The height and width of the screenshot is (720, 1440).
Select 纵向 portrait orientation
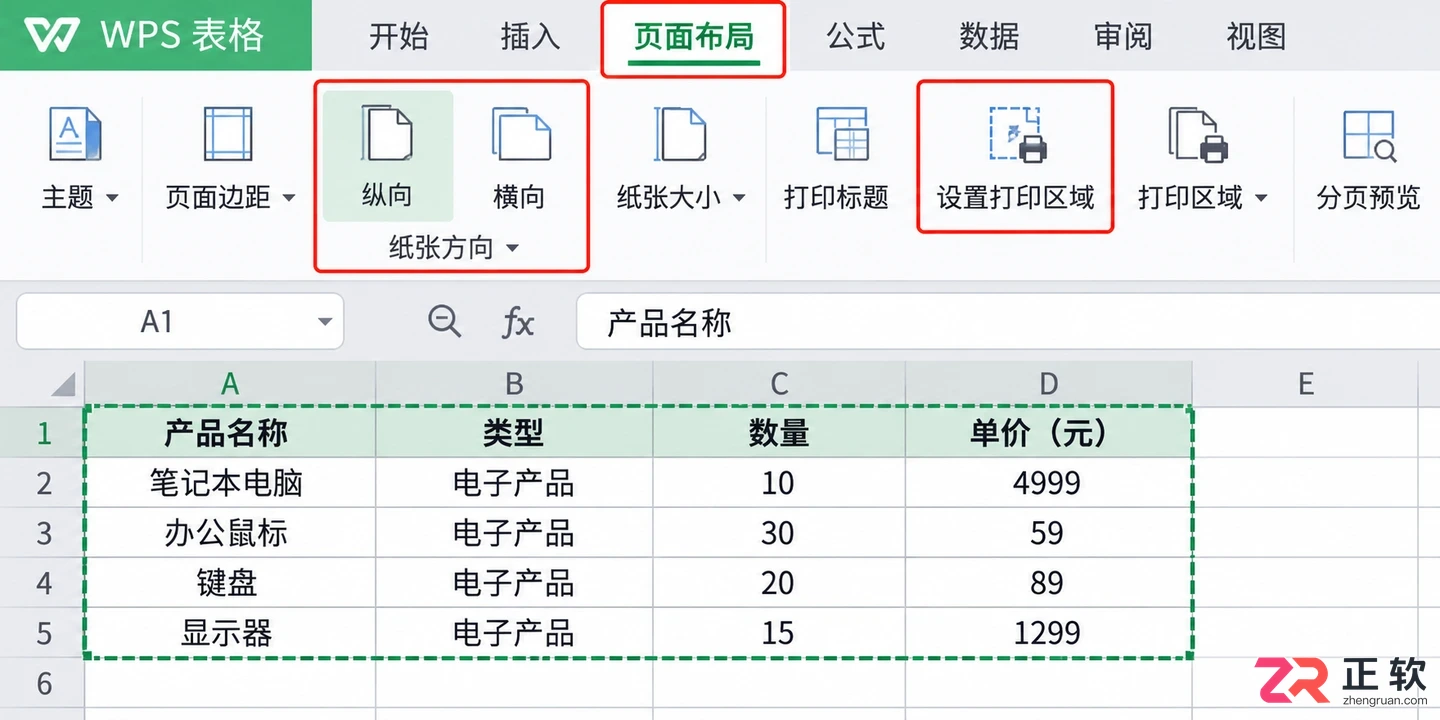pos(387,156)
